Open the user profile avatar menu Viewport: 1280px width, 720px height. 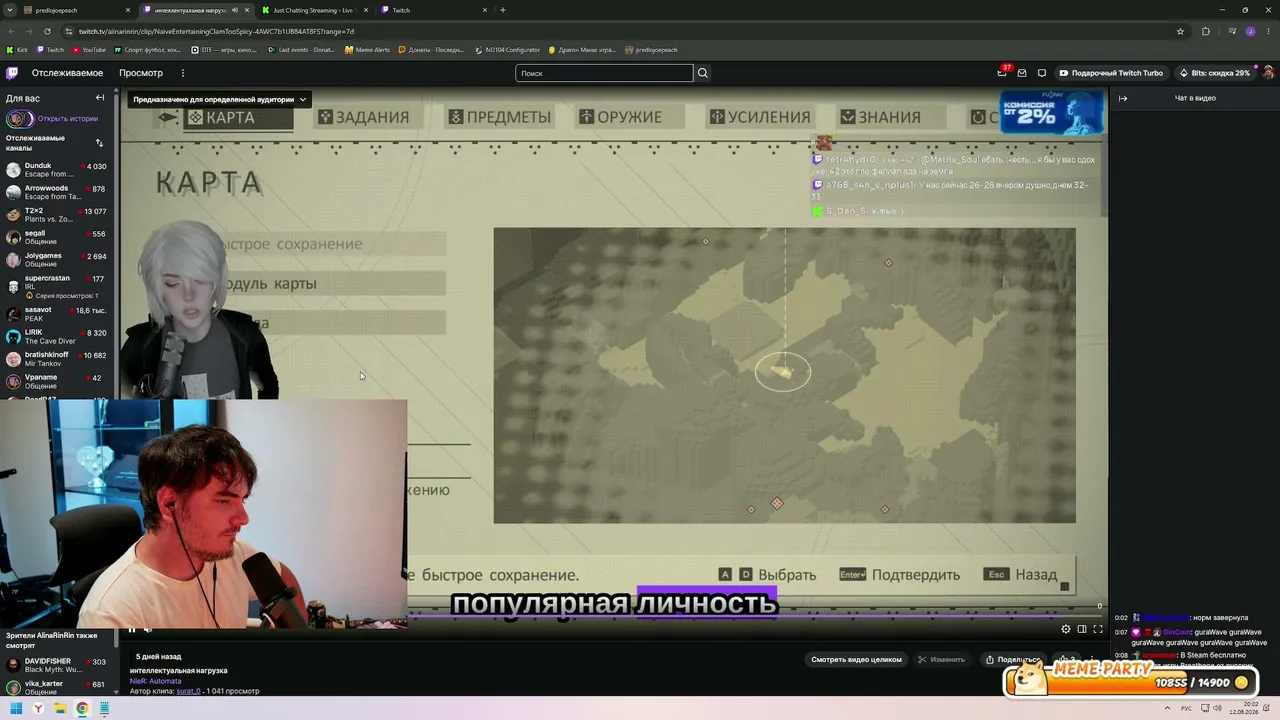(1268, 73)
